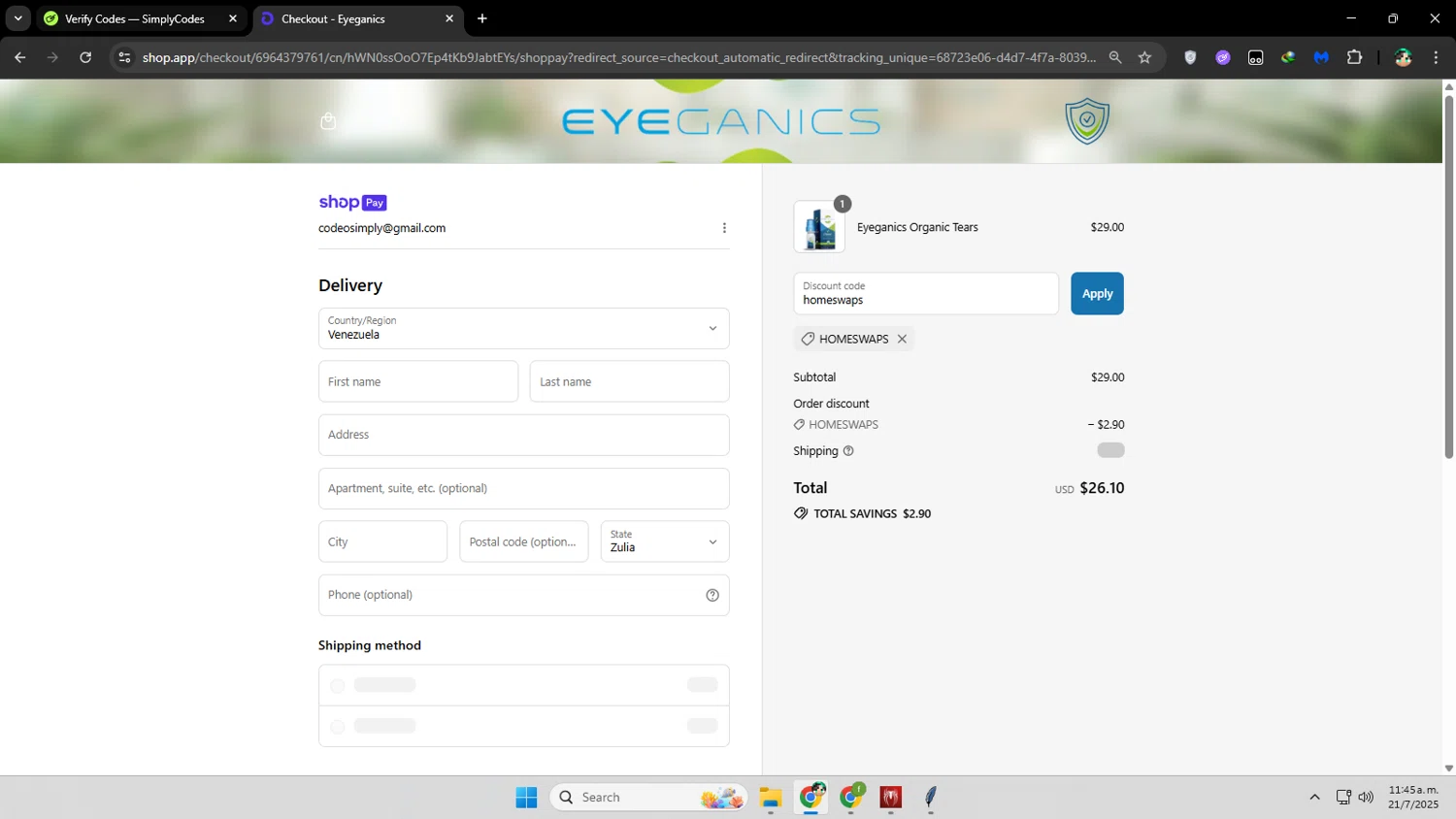The width and height of the screenshot is (1456, 819).
Task: Open the purple round extension icon
Action: pyautogui.click(x=1223, y=57)
